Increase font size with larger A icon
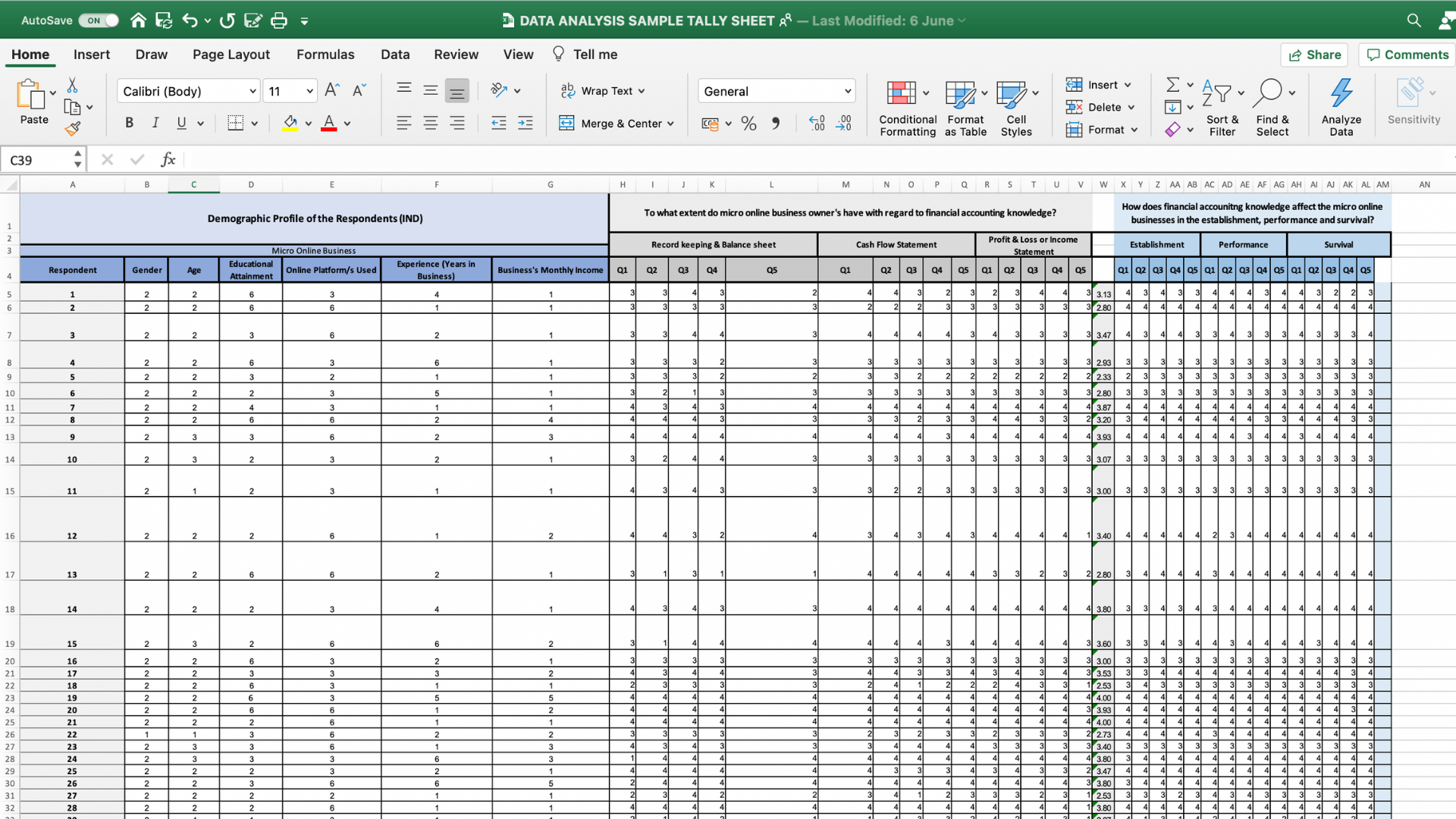The width and height of the screenshot is (1456, 819). coord(332,90)
